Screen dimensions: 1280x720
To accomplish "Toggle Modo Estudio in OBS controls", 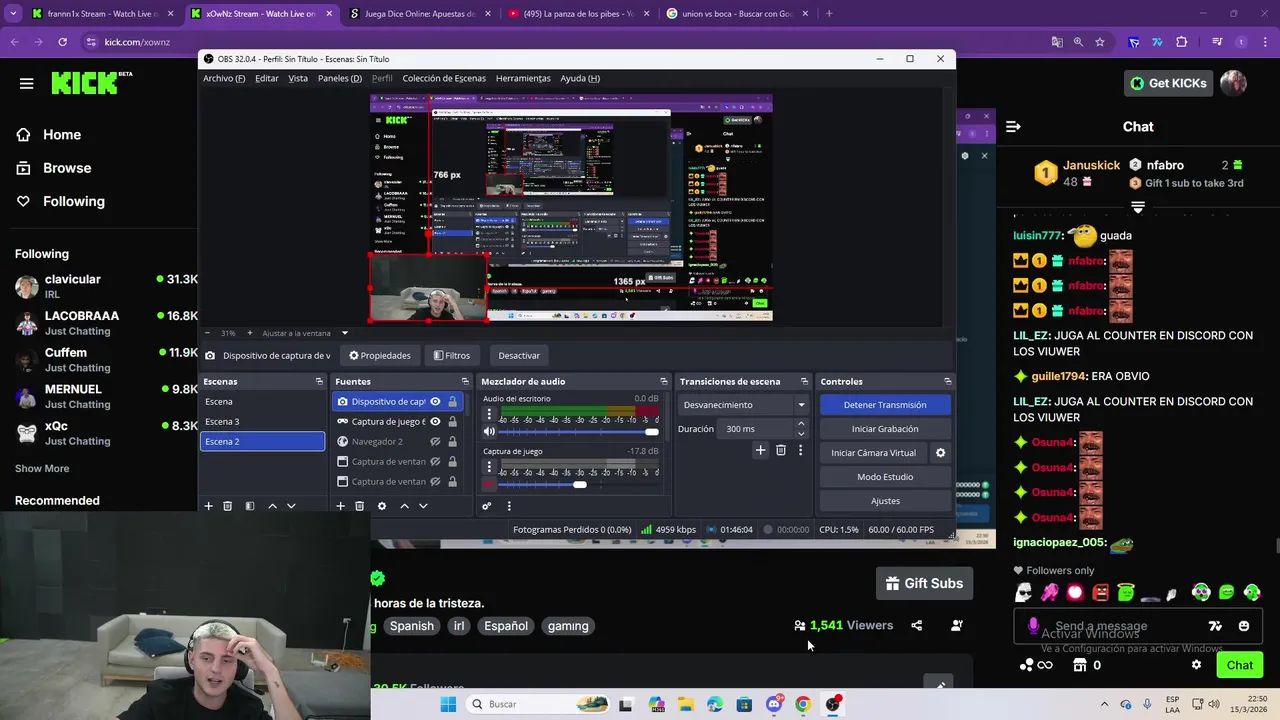I will pyautogui.click(x=885, y=477).
